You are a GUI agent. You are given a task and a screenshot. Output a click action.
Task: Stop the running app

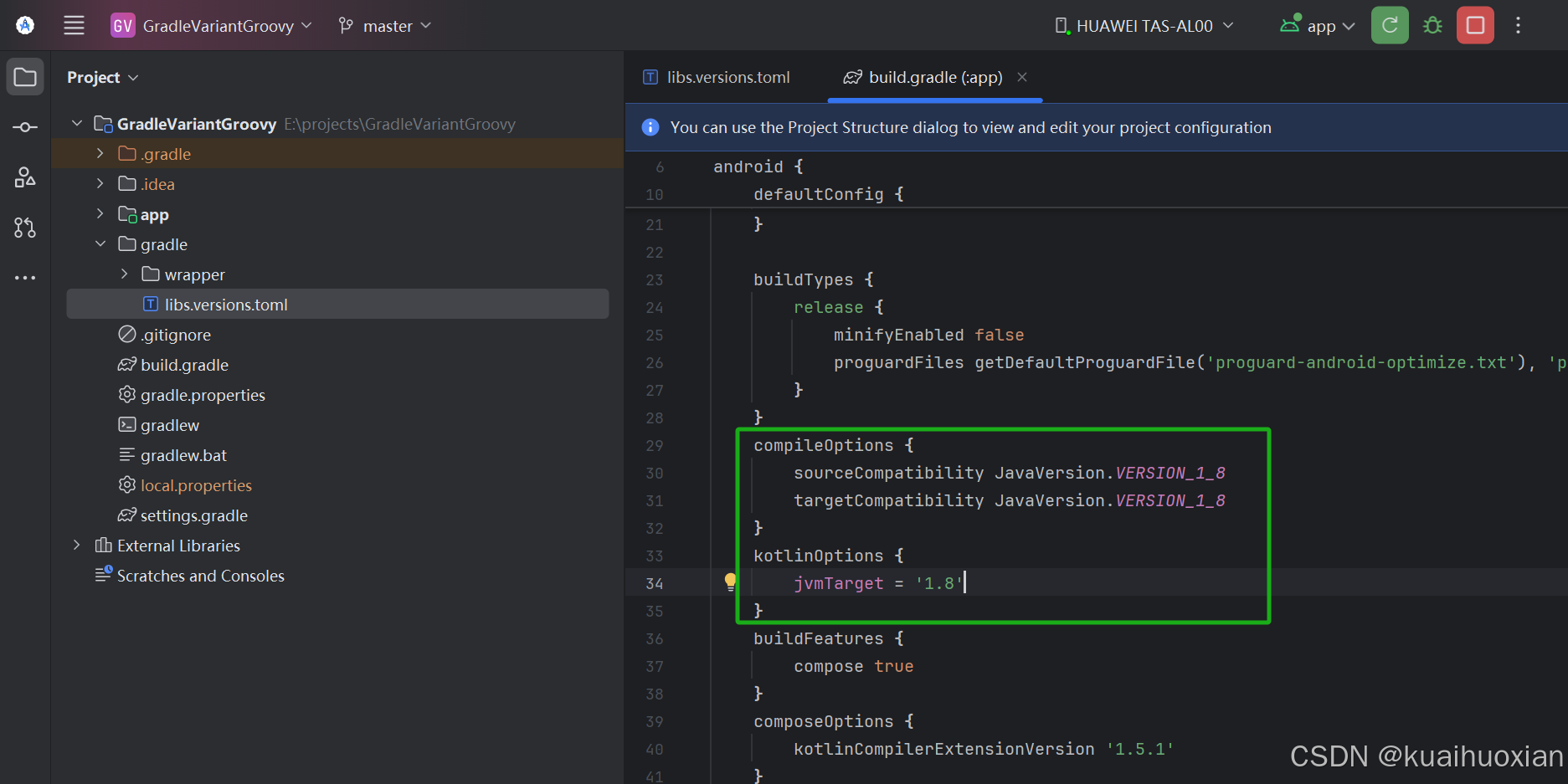[x=1474, y=25]
